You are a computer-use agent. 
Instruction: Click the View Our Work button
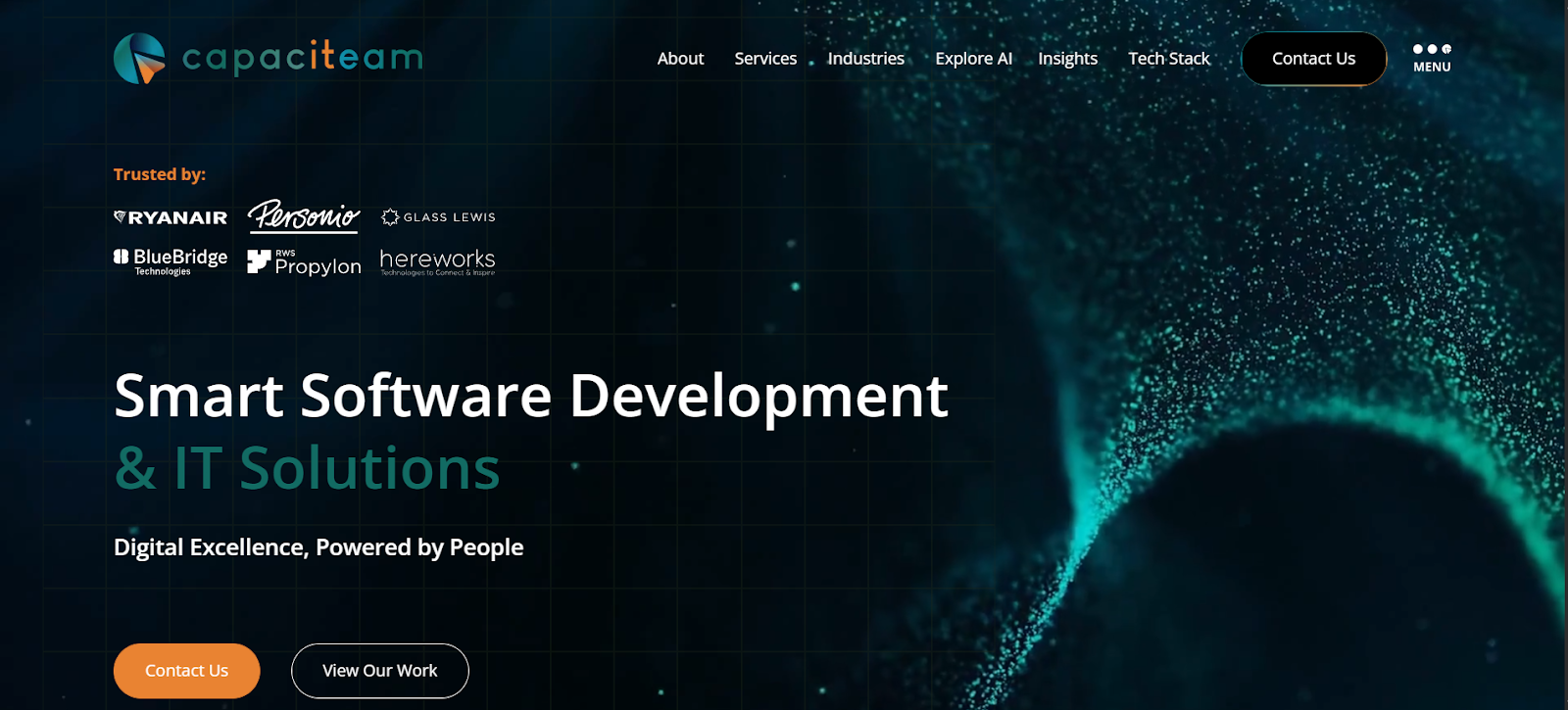tap(380, 671)
